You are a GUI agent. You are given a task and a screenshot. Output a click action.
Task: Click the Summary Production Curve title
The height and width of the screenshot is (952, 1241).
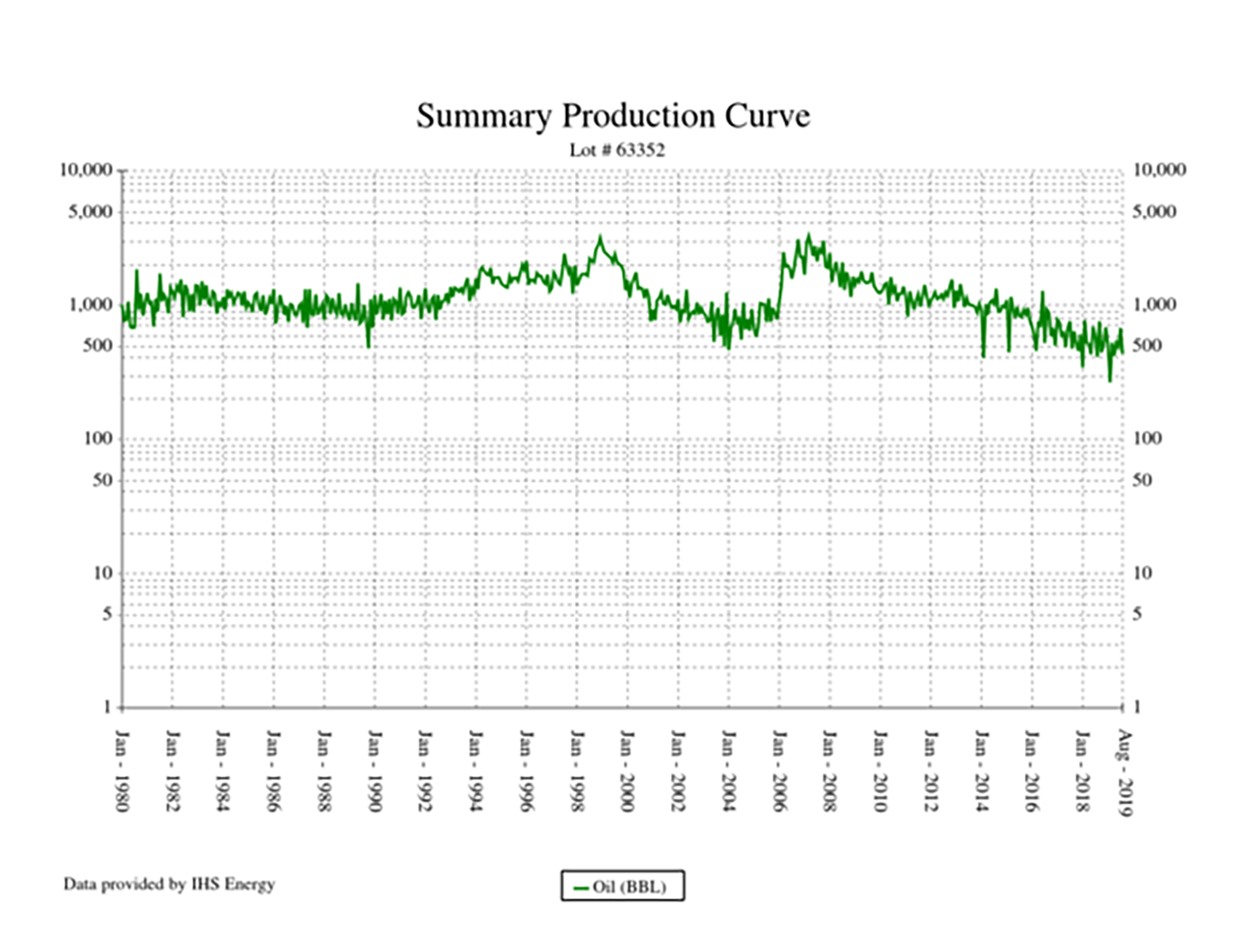tap(613, 117)
